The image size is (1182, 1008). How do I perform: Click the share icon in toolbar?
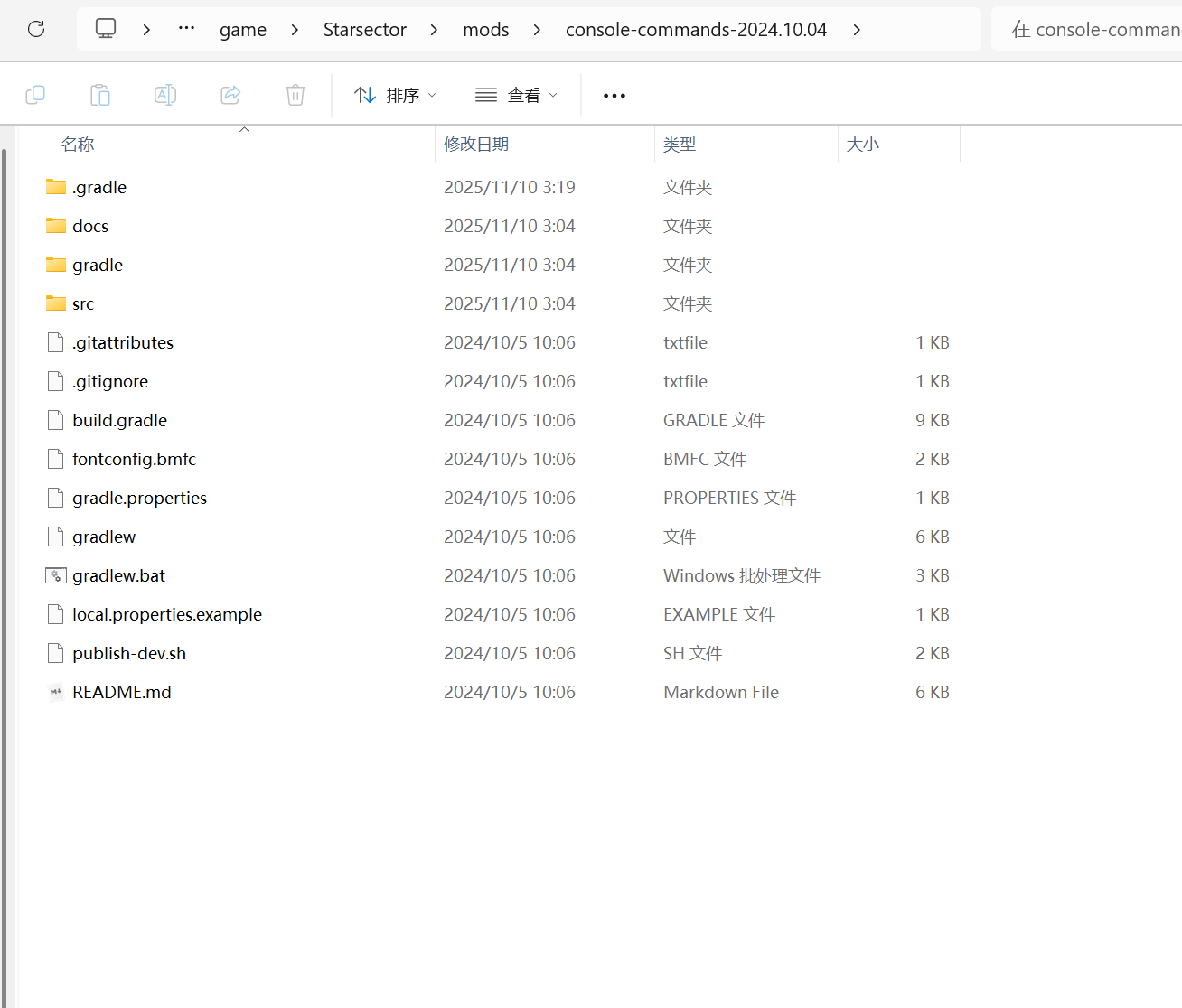click(x=230, y=95)
